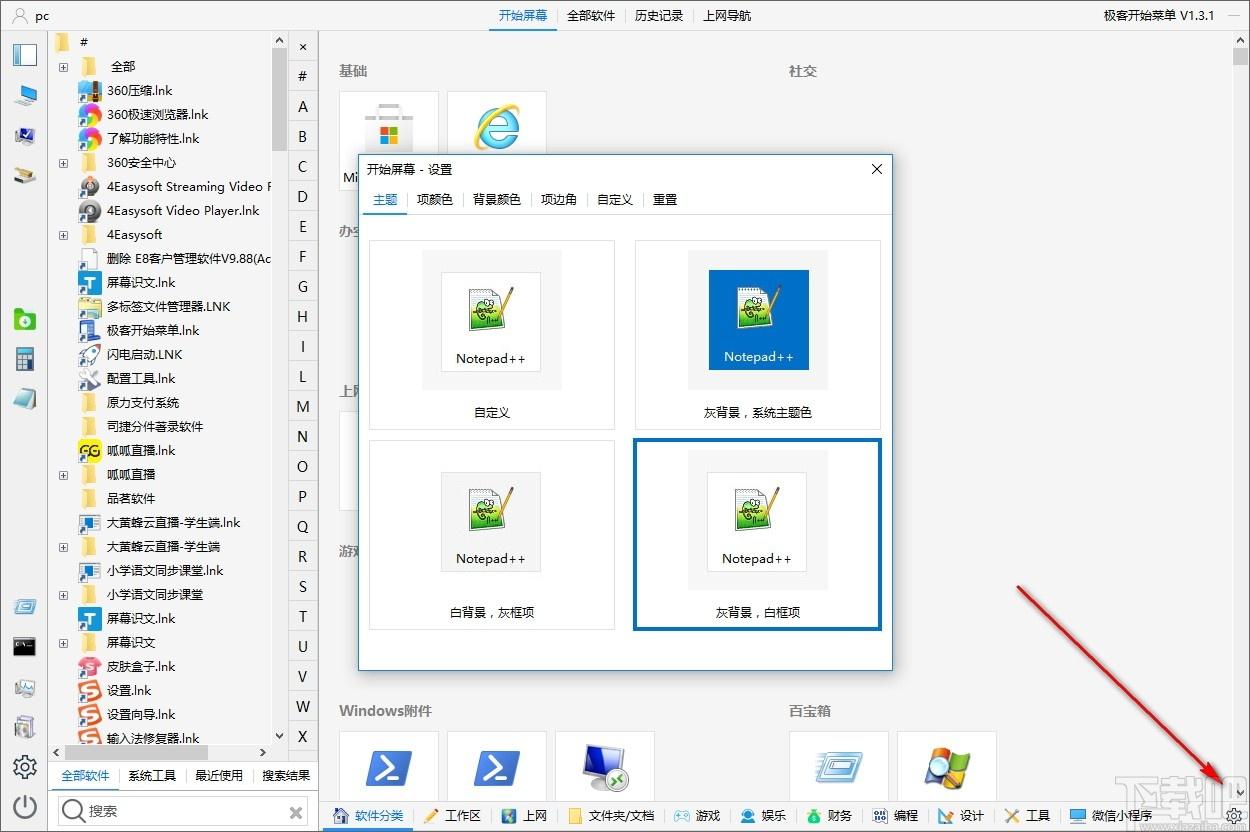Expand the 呱呱直播 folder node
1250x832 pixels.
[x=63, y=474]
